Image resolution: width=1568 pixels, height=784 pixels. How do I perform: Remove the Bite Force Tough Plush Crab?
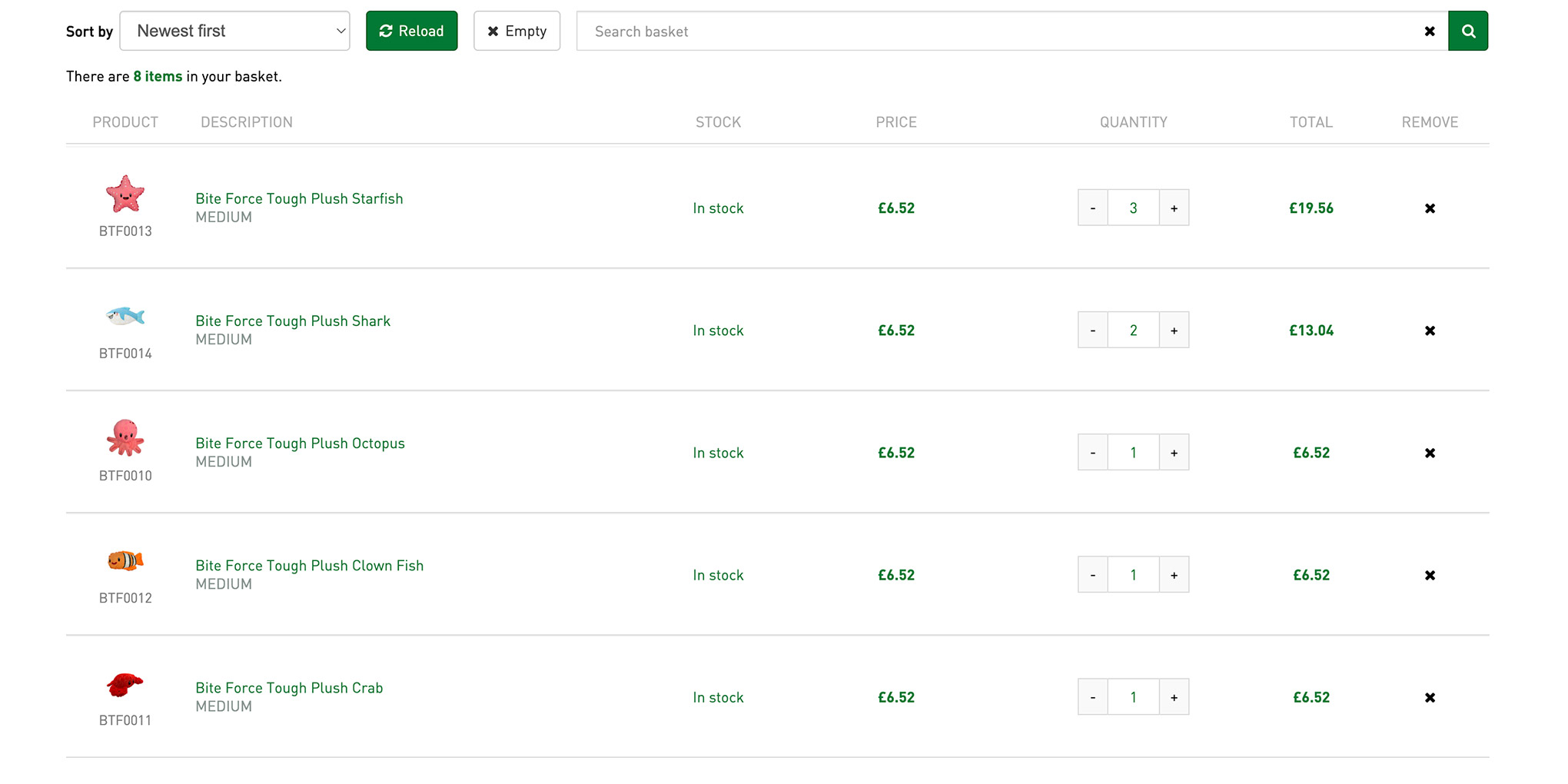click(1430, 697)
